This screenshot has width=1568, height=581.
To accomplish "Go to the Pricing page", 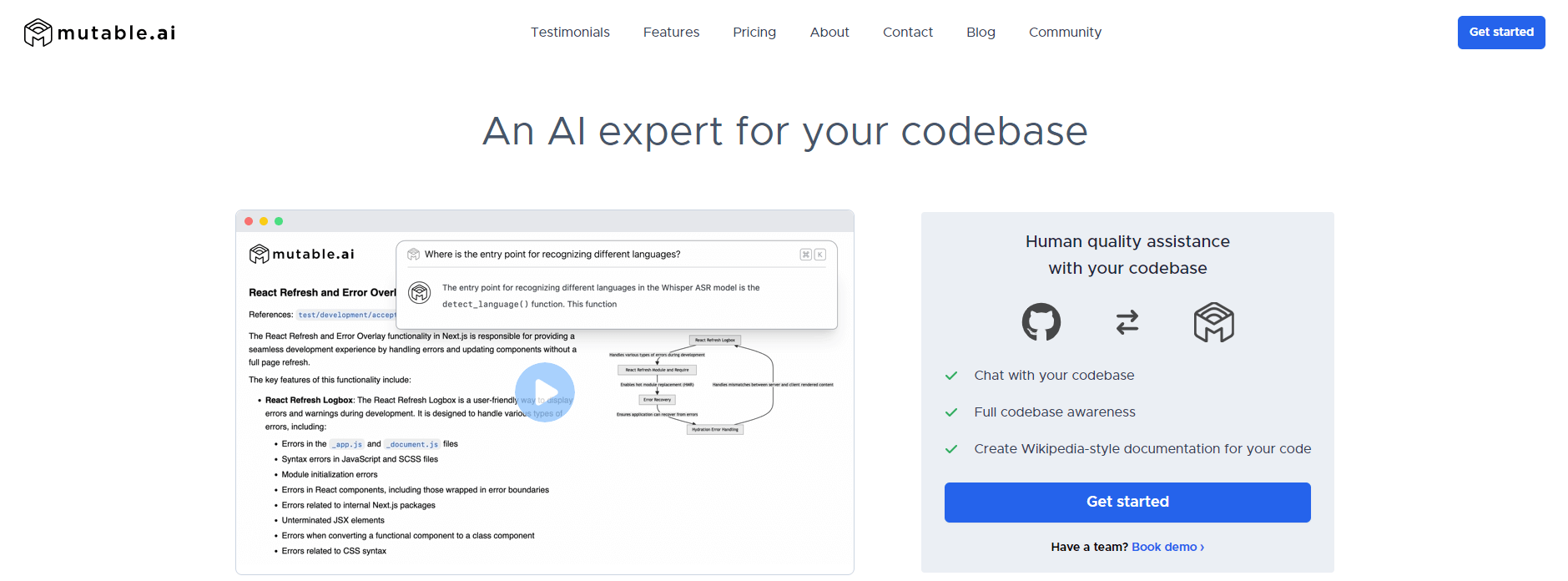I will [x=754, y=33].
